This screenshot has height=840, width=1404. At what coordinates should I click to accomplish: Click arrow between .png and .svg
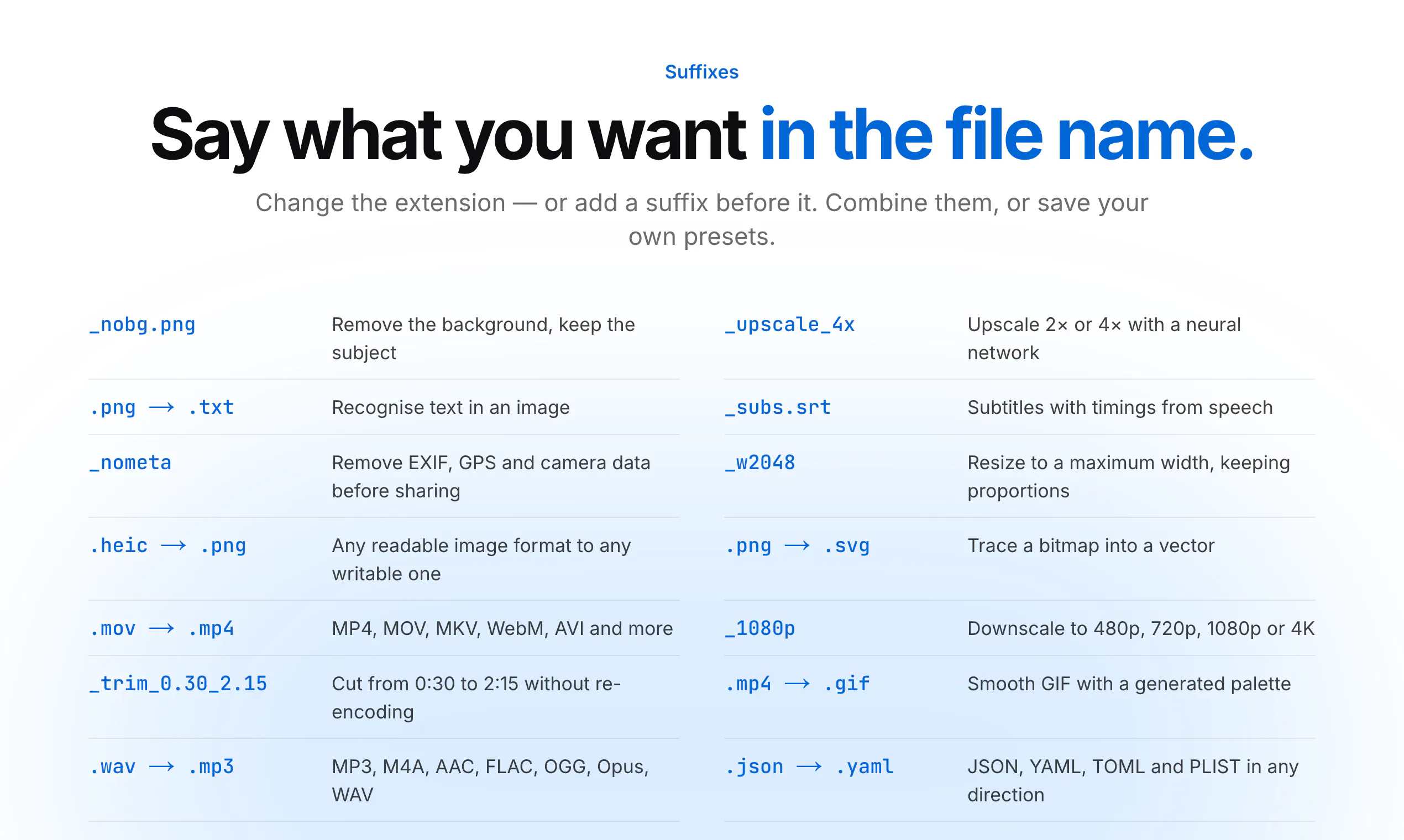797,545
